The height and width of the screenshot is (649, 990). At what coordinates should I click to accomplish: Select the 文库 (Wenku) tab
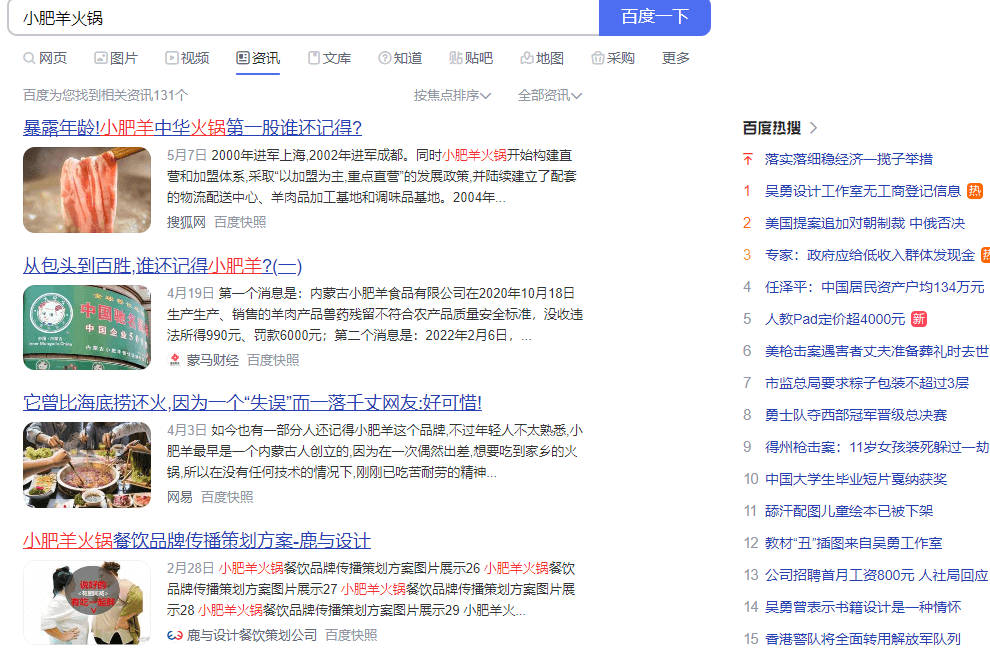[x=329, y=58]
